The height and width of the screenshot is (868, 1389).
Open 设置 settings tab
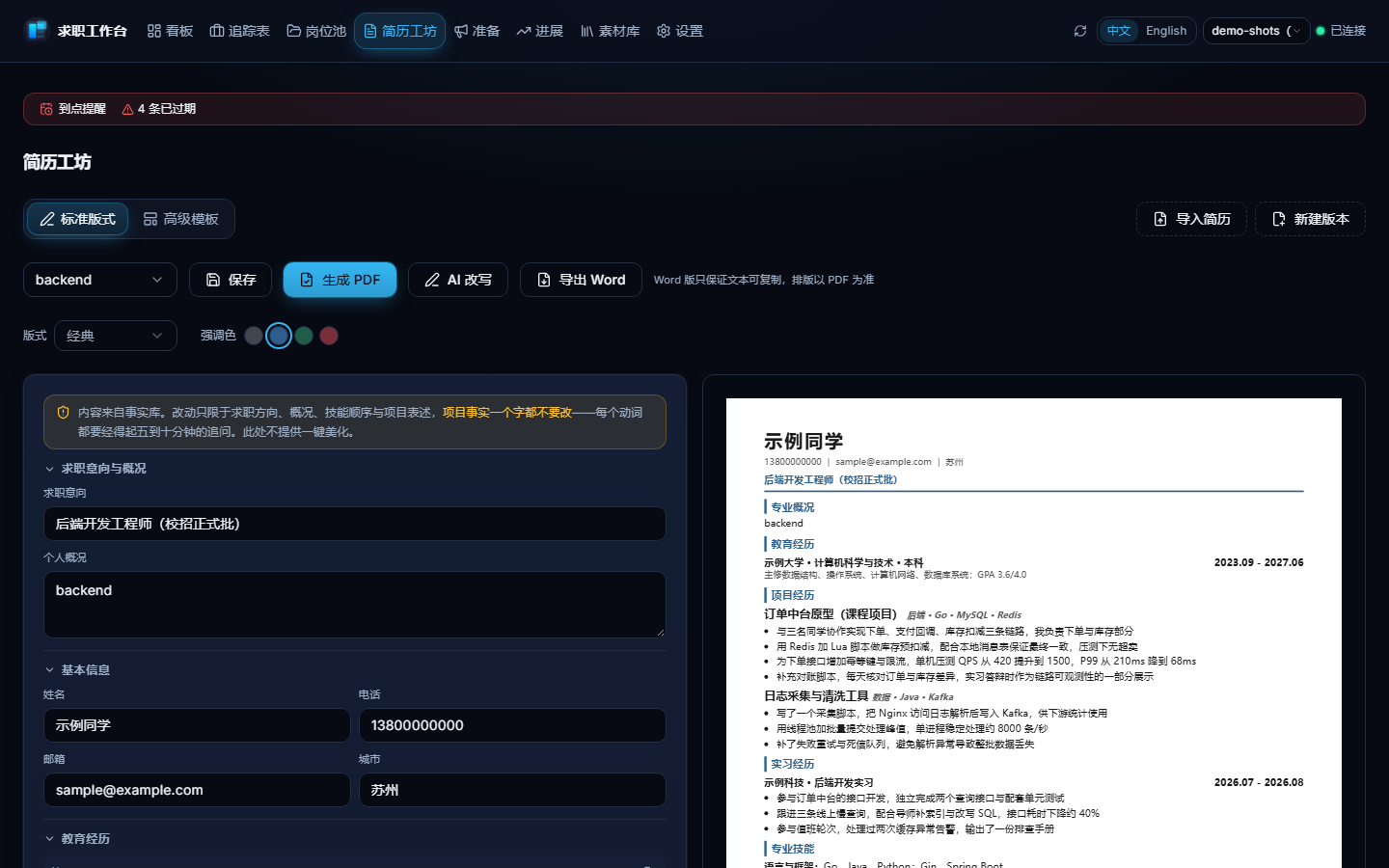click(680, 31)
